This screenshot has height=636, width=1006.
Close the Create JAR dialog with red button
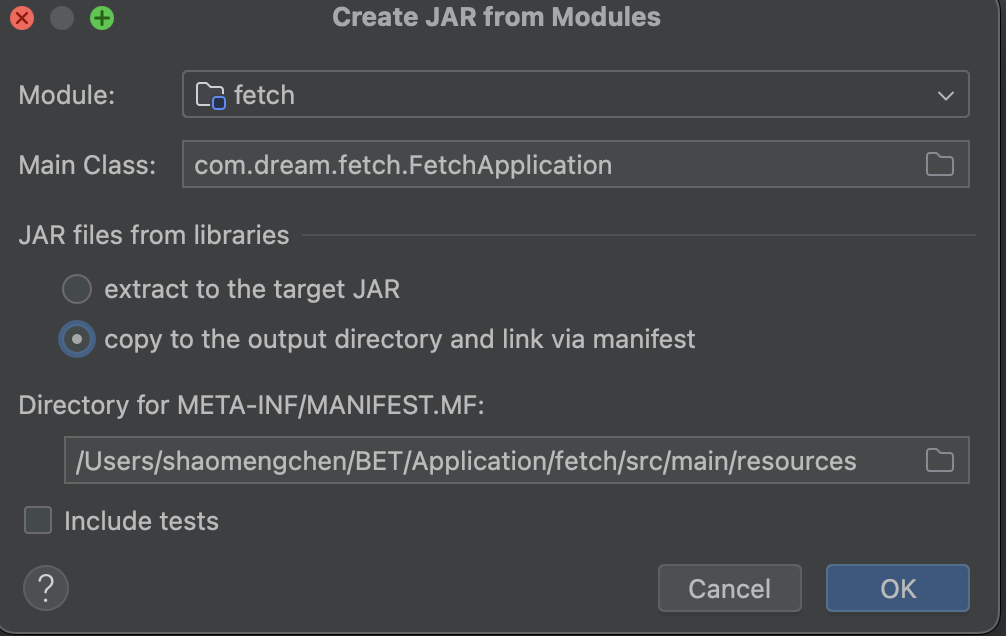[22, 18]
